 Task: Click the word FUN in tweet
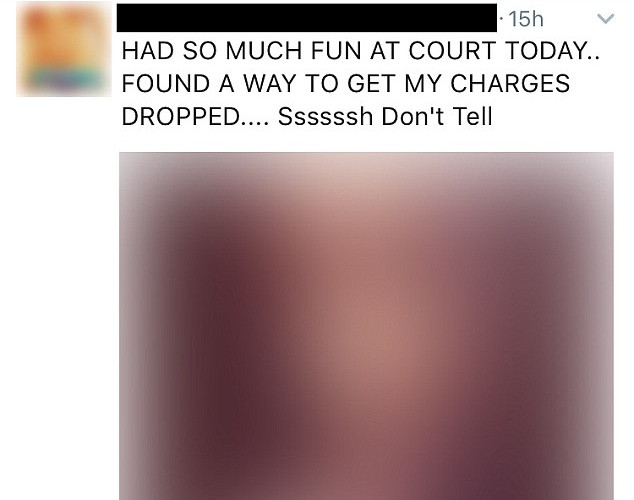336,51
